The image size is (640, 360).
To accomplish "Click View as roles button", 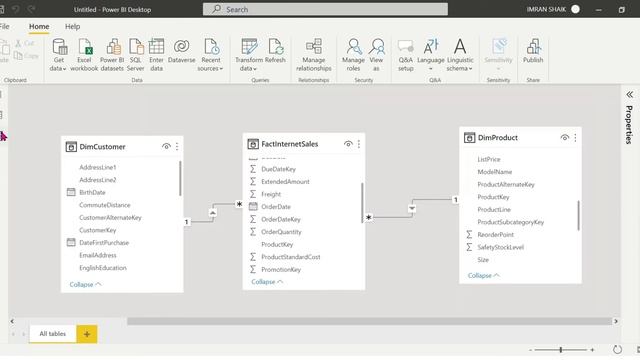I will point(376,55).
